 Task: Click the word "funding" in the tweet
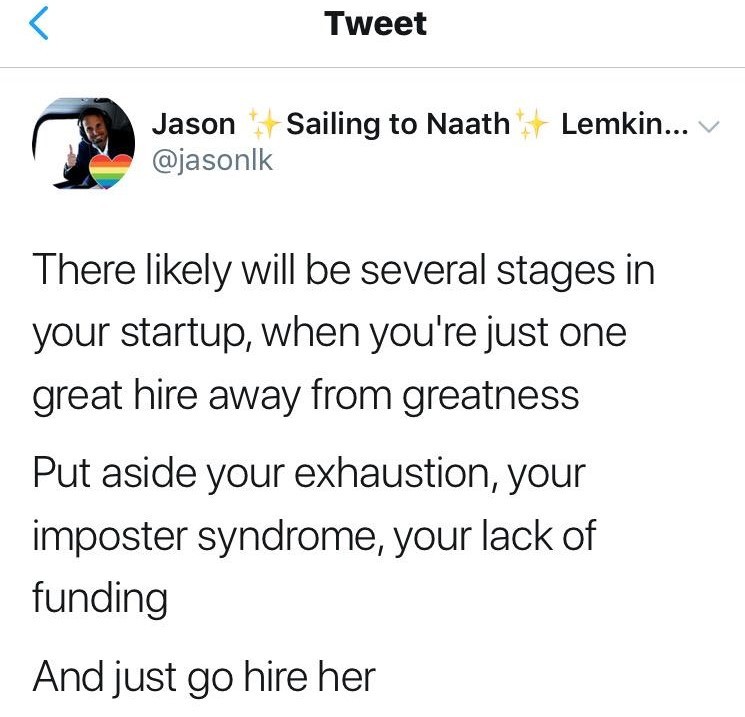99,599
